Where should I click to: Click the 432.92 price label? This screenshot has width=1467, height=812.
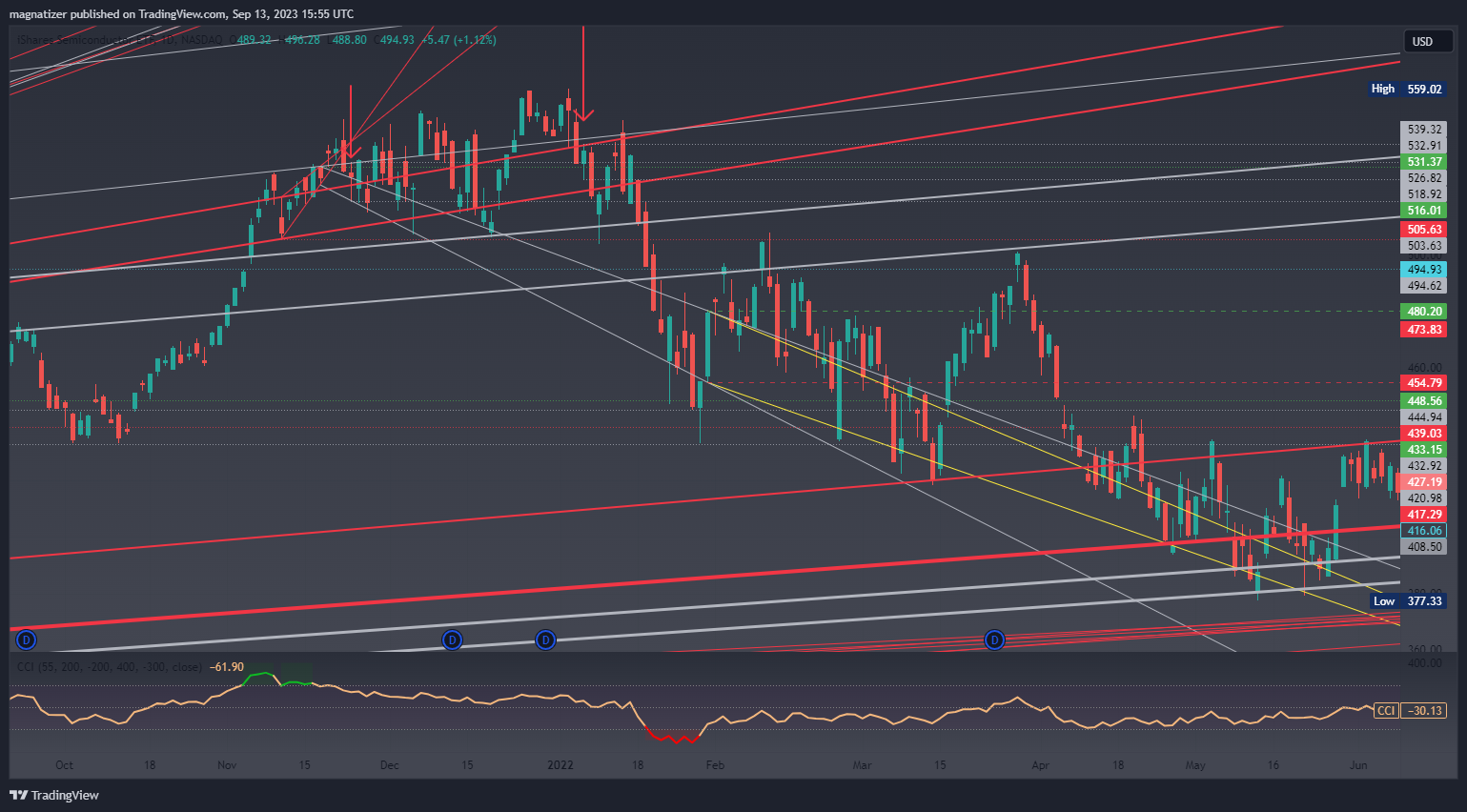coord(1424,466)
